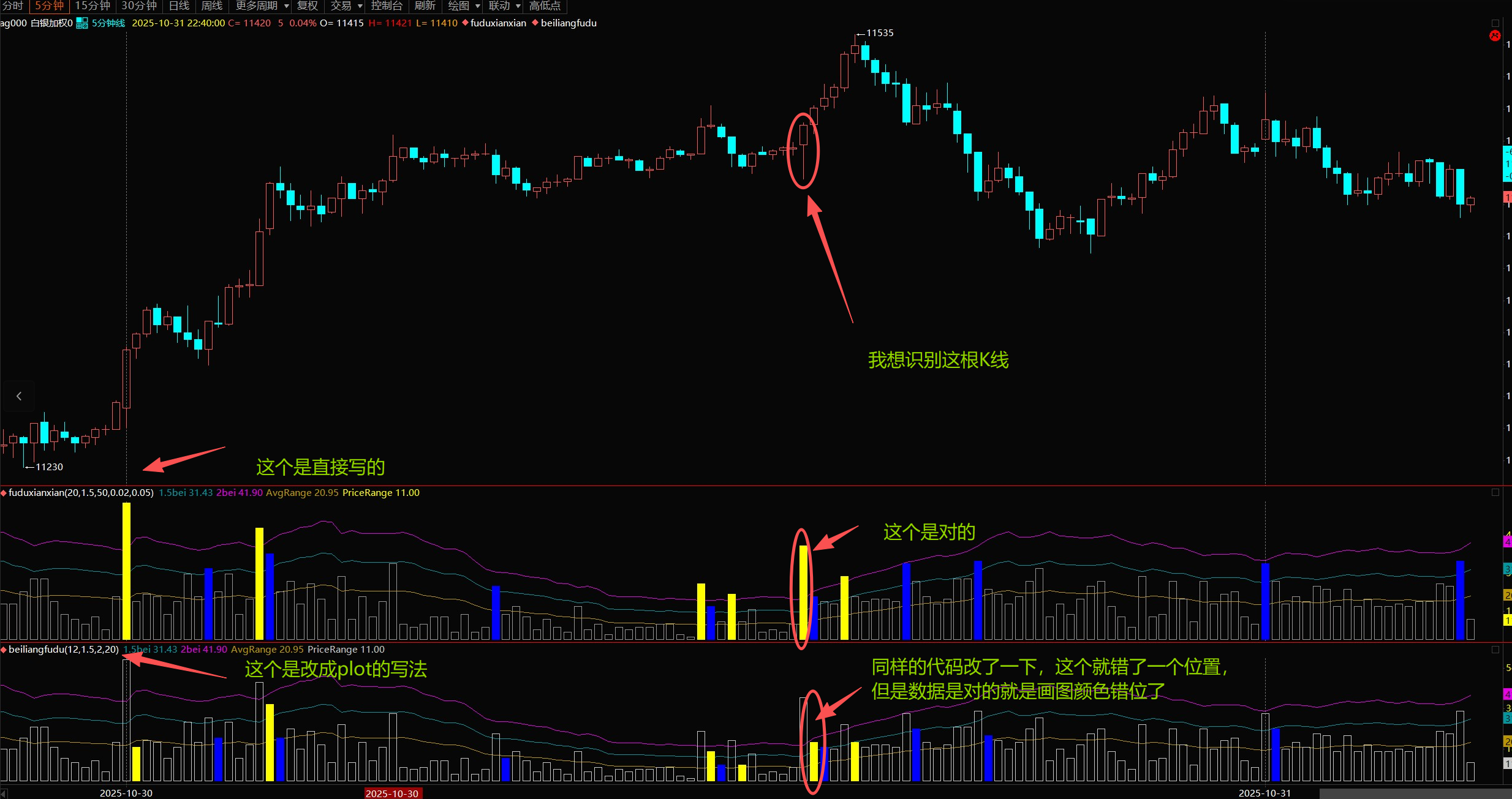Click the bottom-left scroll arrow
Image resolution: width=1512 pixels, height=799 pixels.
[4, 793]
